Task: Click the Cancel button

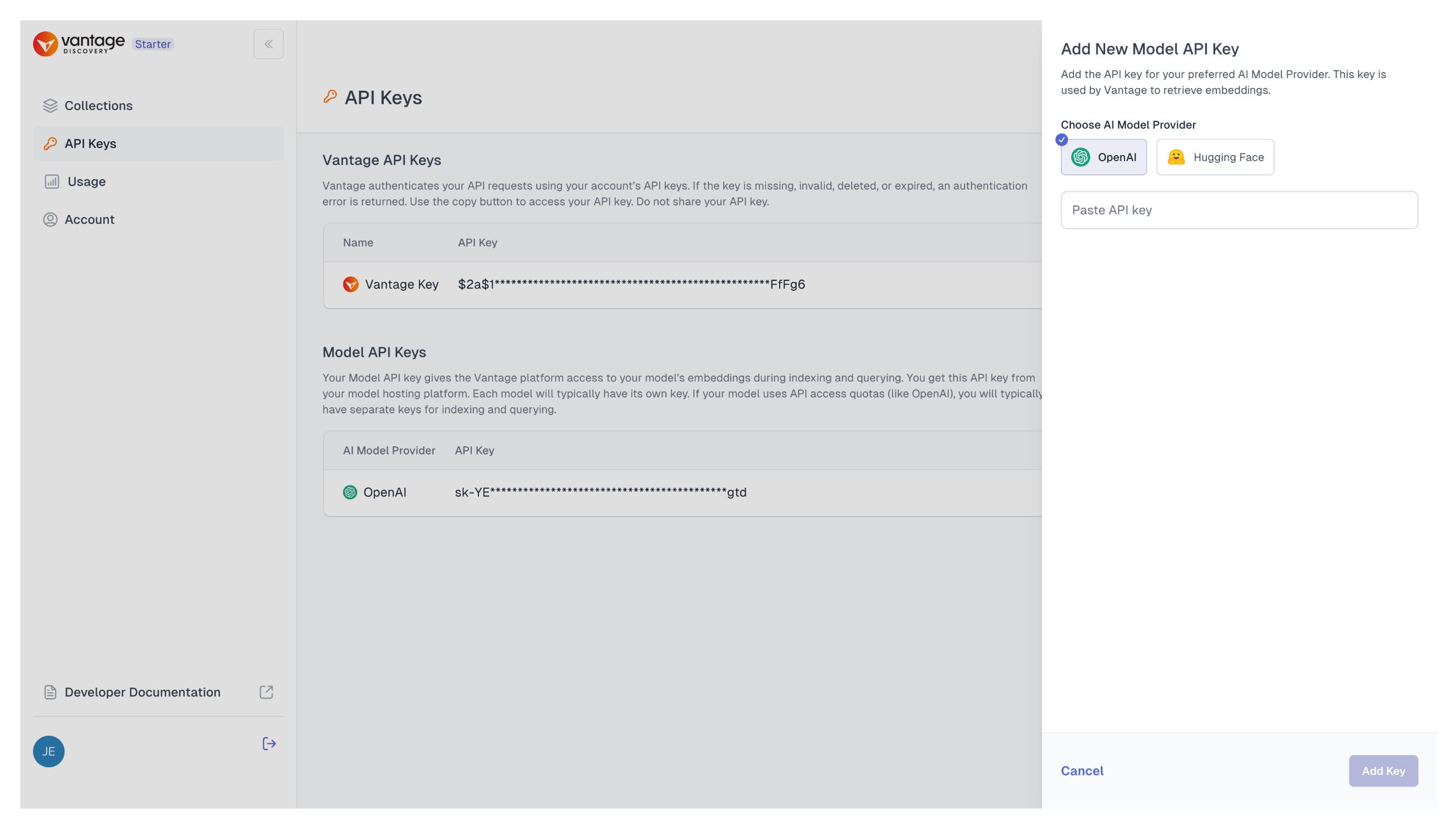Action: (1082, 771)
